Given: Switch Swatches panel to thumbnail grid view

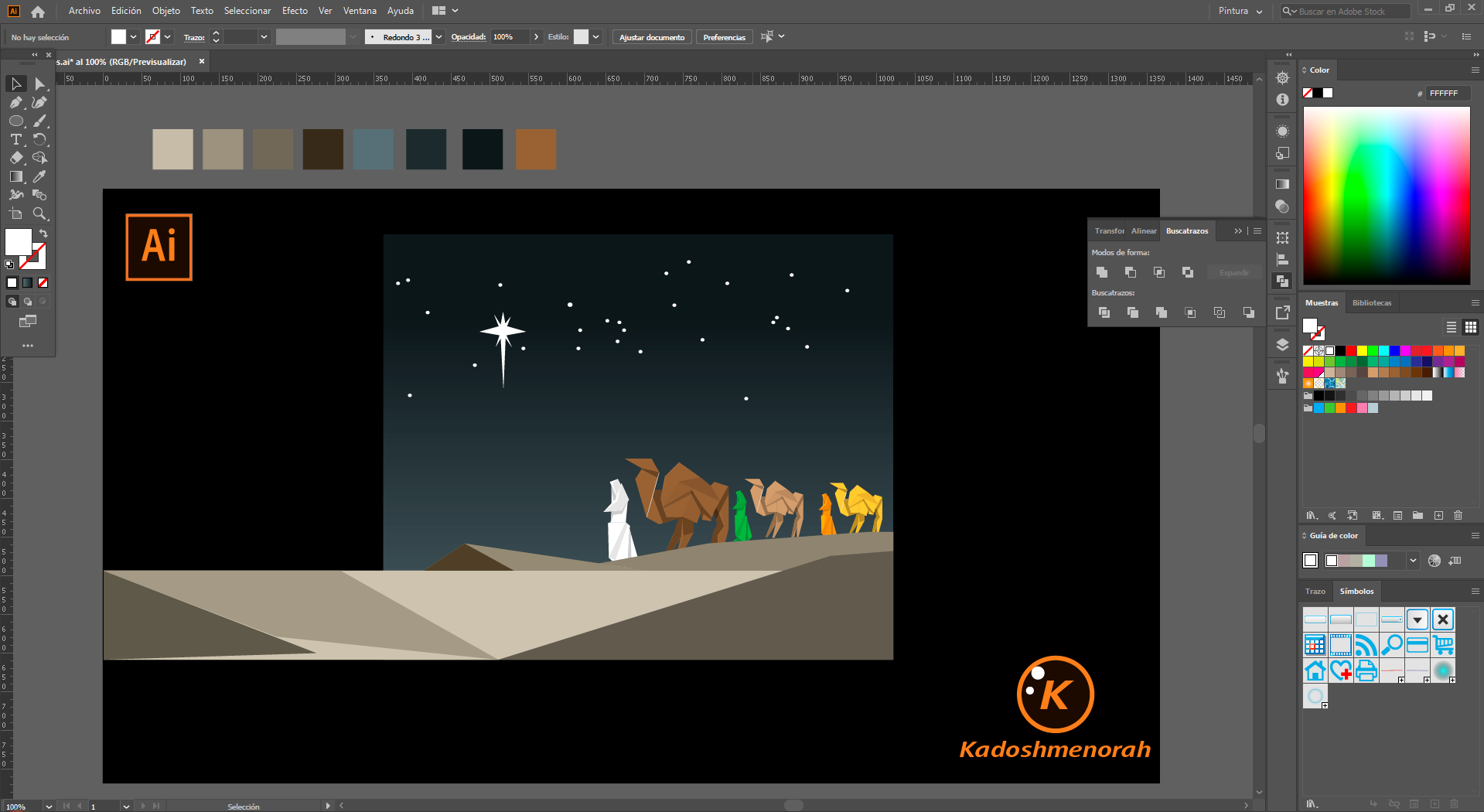Looking at the screenshot, I should (1471, 327).
